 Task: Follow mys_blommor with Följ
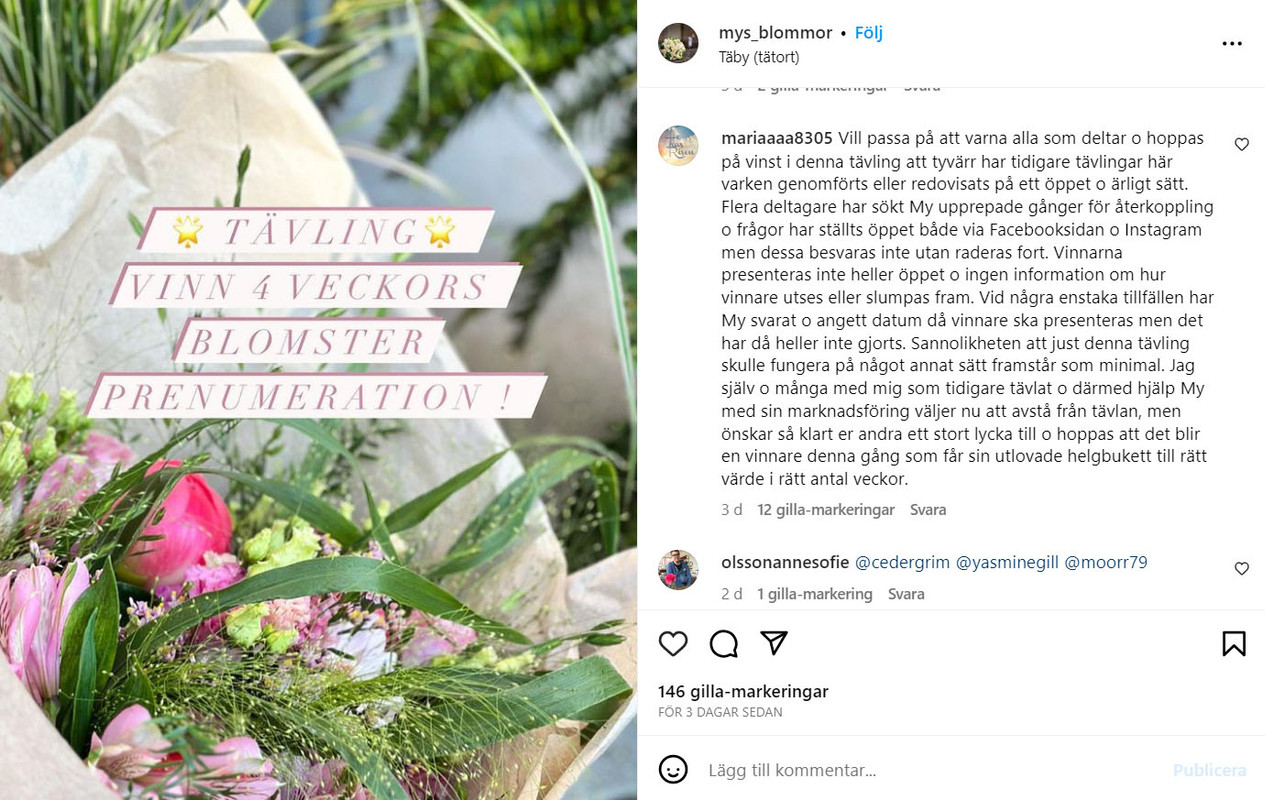pyautogui.click(x=868, y=33)
